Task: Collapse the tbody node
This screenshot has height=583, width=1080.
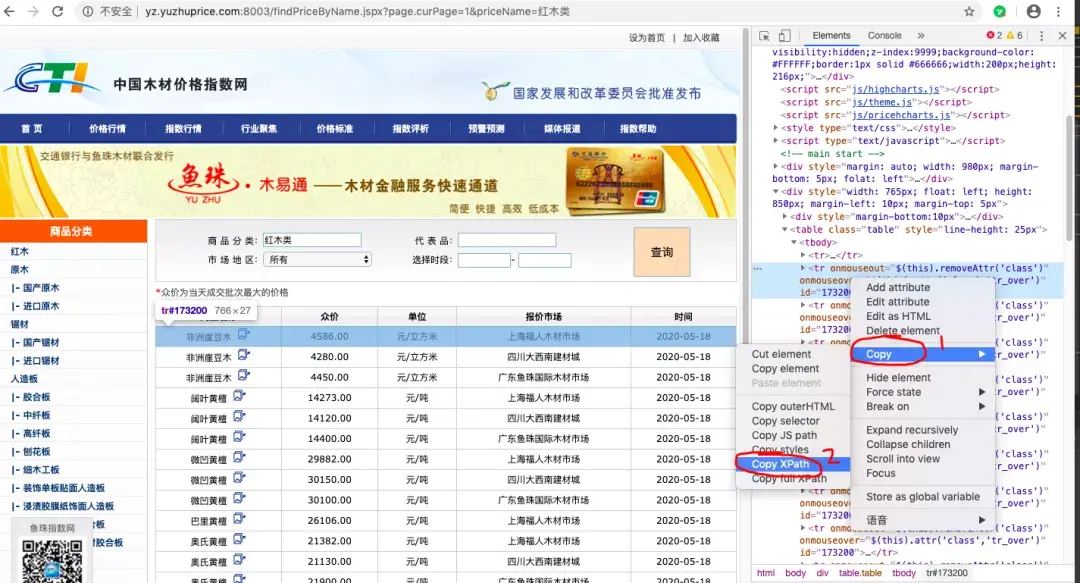Action: (794, 243)
